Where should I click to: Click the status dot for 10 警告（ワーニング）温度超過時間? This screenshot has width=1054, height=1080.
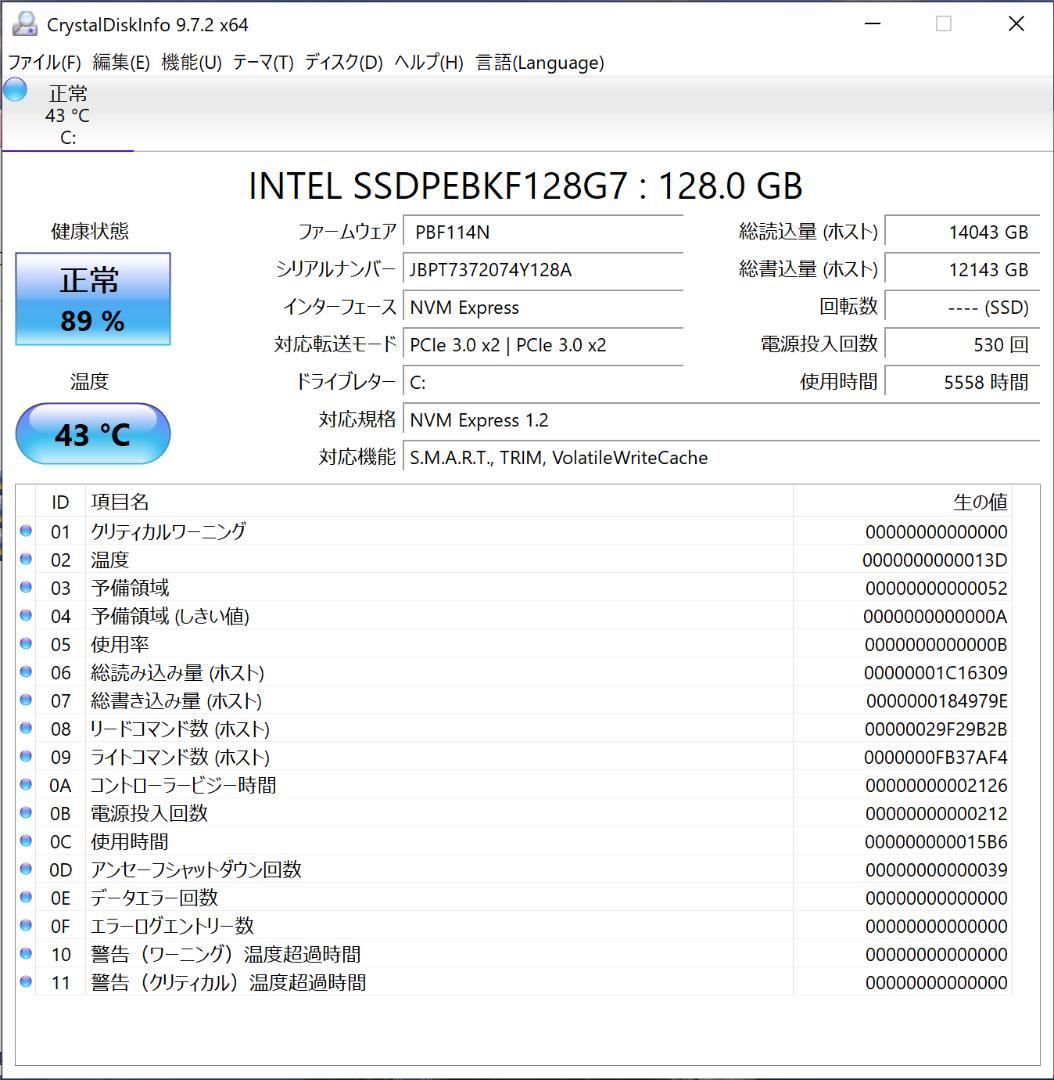tap(25, 954)
